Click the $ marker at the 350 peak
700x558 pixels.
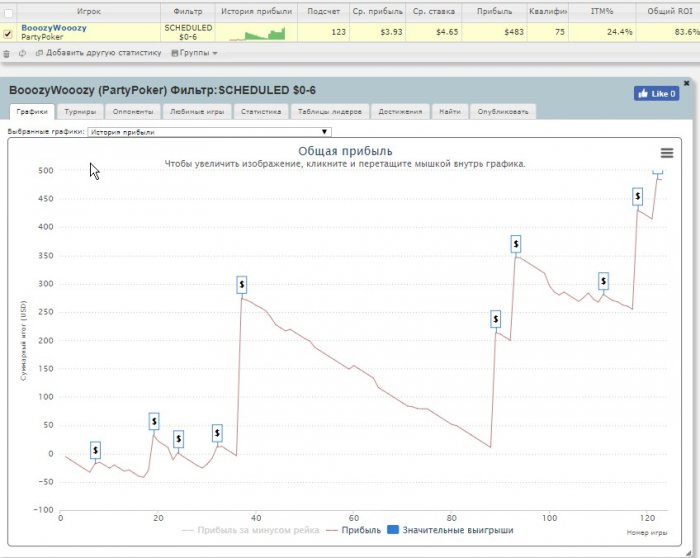(x=516, y=243)
